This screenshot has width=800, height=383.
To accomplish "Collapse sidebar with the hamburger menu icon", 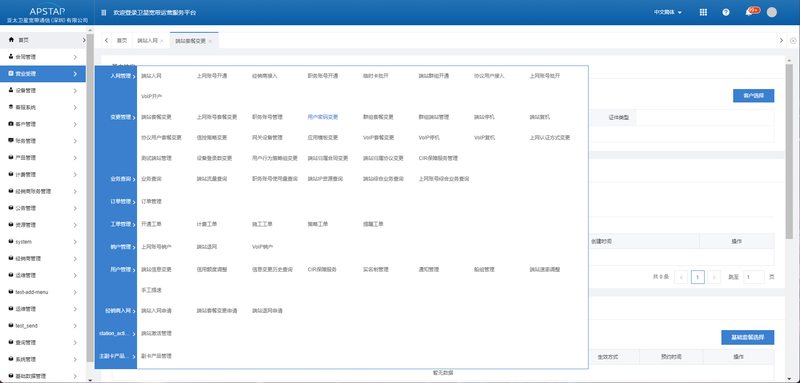I will [x=104, y=12].
